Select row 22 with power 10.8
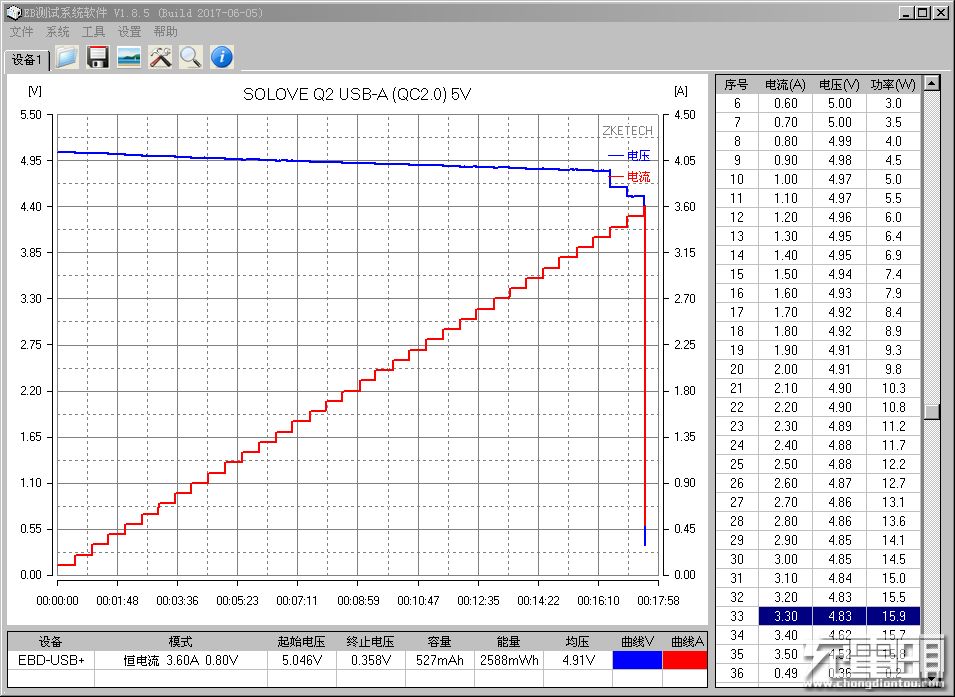This screenshot has width=955, height=697. pyautogui.click(x=819, y=407)
